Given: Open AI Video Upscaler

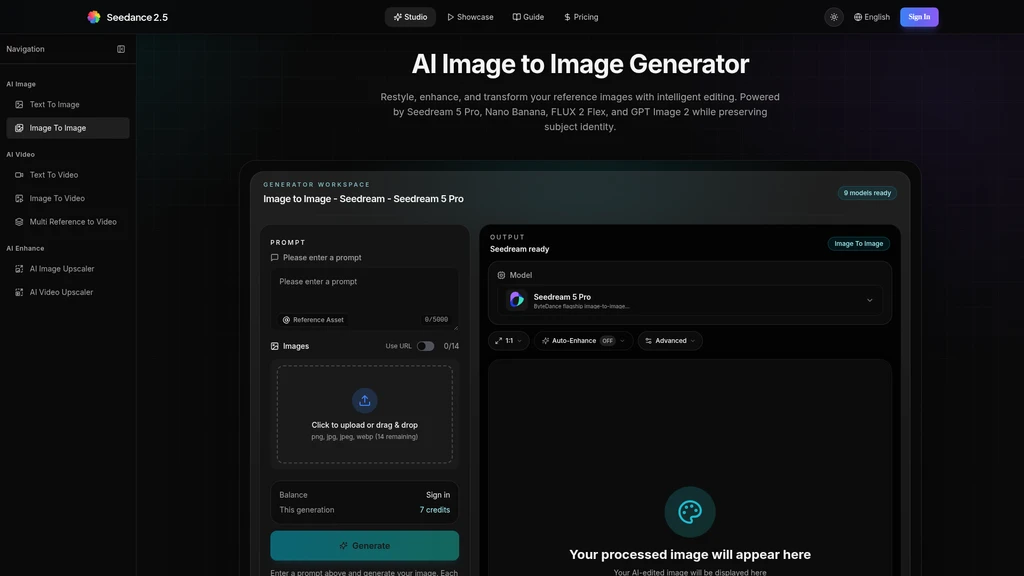Looking at the screenshot, I should click(68, 293).
